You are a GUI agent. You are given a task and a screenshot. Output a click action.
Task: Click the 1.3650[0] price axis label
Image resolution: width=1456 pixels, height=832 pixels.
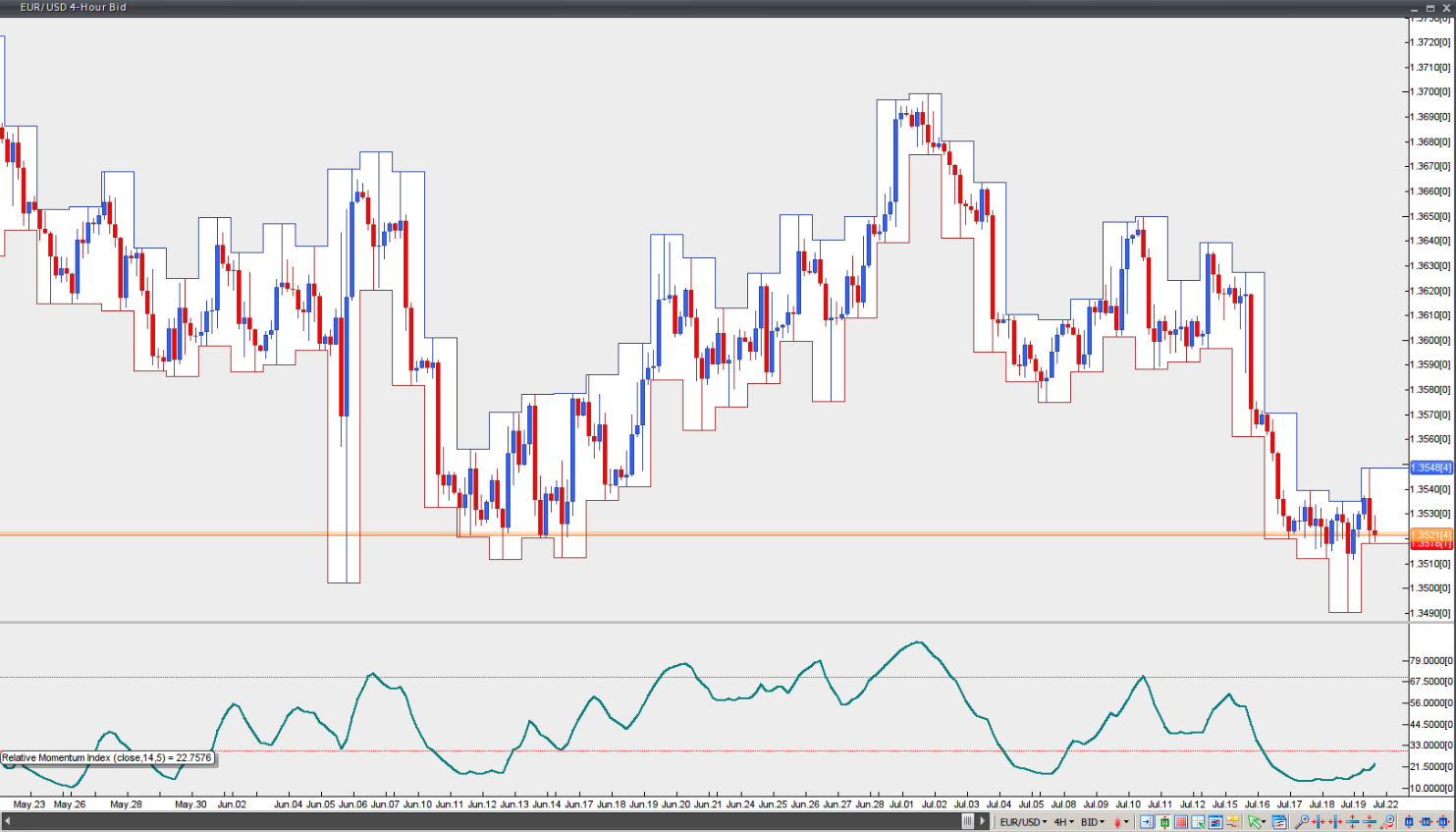pos(1430,216)
